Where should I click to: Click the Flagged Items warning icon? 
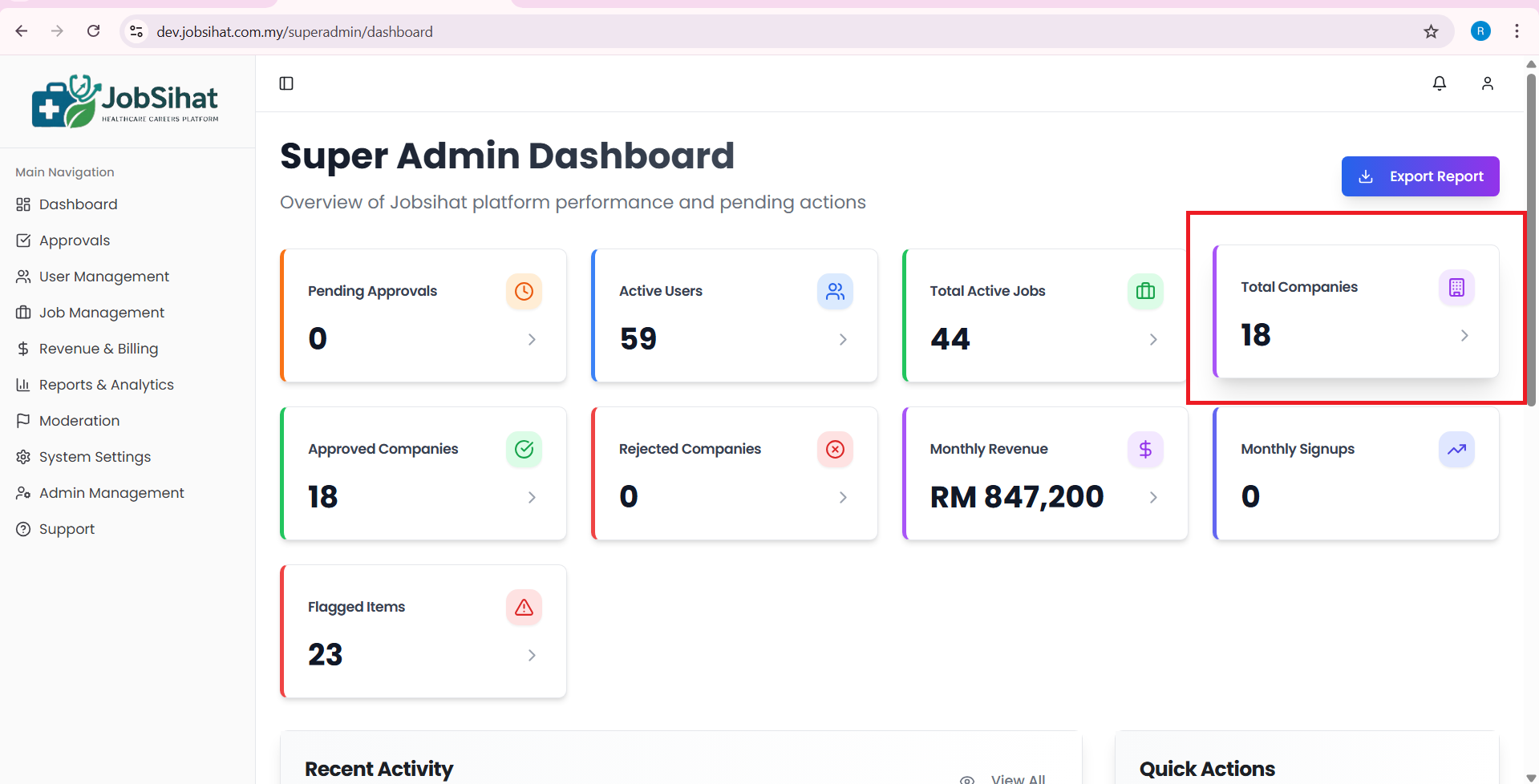pyautogui.click(x=524, y=607)
